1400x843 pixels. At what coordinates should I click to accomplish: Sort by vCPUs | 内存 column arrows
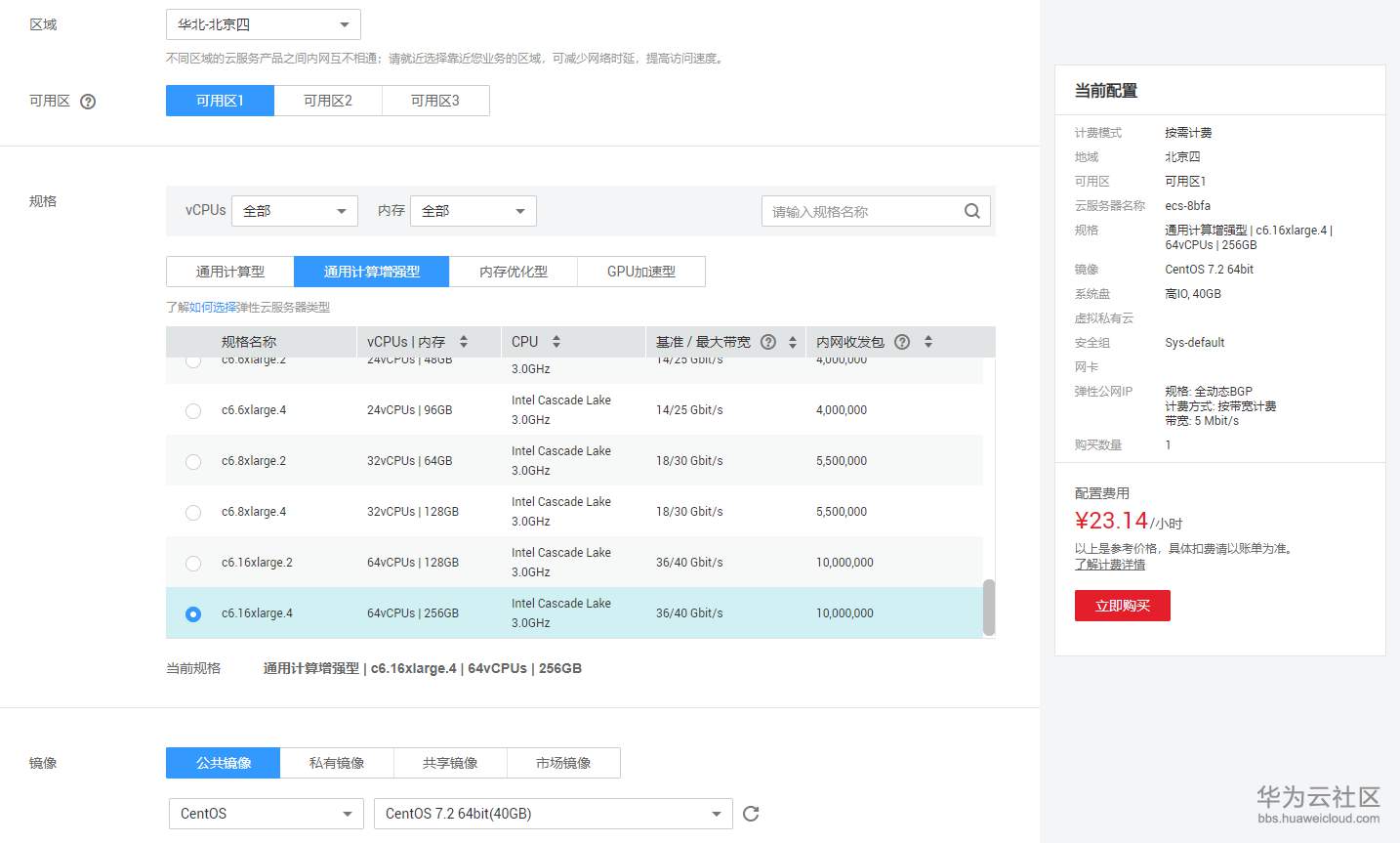[464, 342]
